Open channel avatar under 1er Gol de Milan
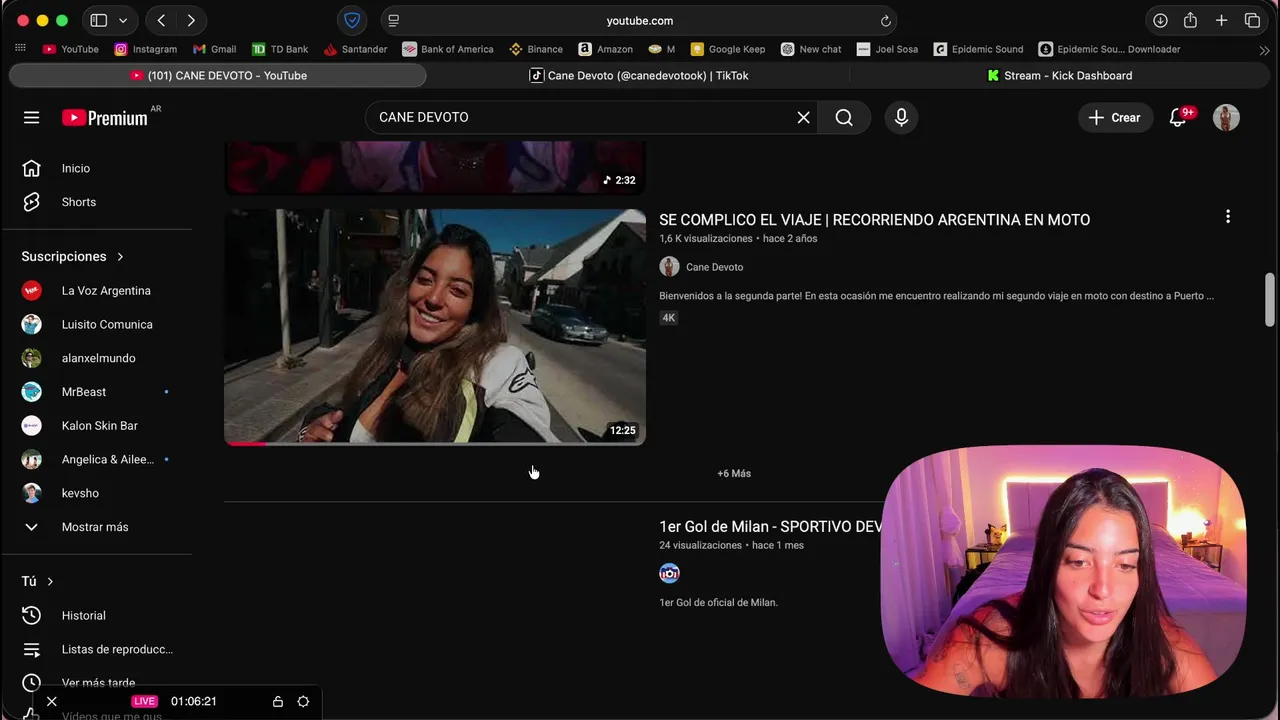This screenshot has width=1280, height=720. [x=669, y=573]
